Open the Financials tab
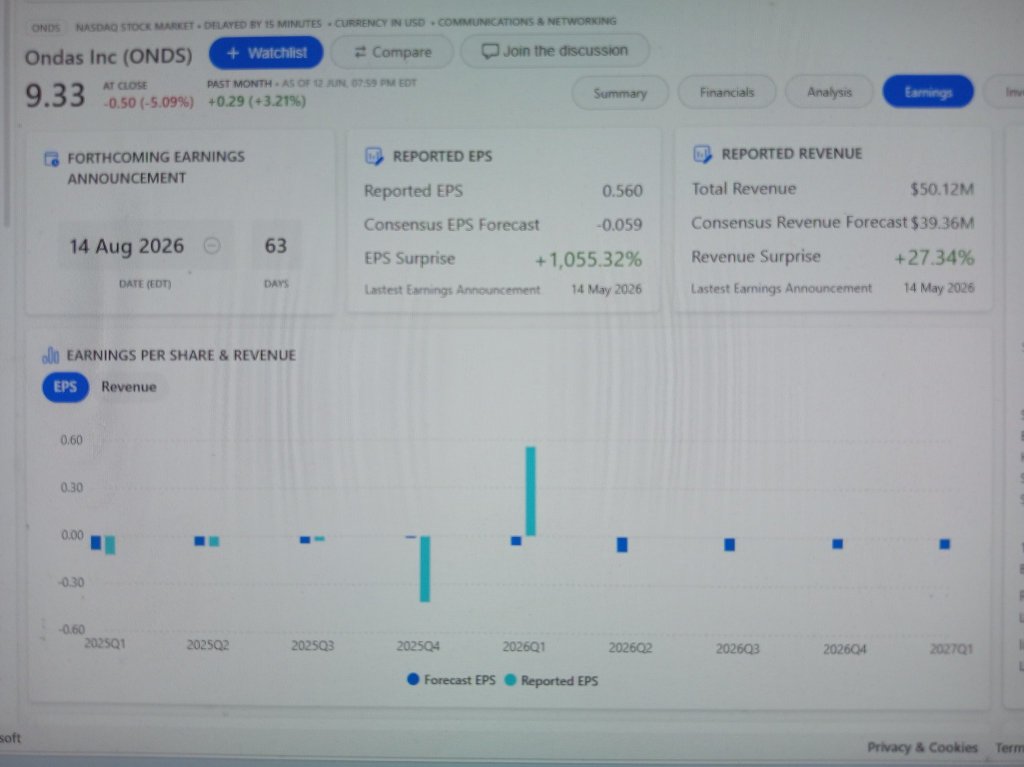The height and width of the screenshot is (767, 1024). click(727, 93)
